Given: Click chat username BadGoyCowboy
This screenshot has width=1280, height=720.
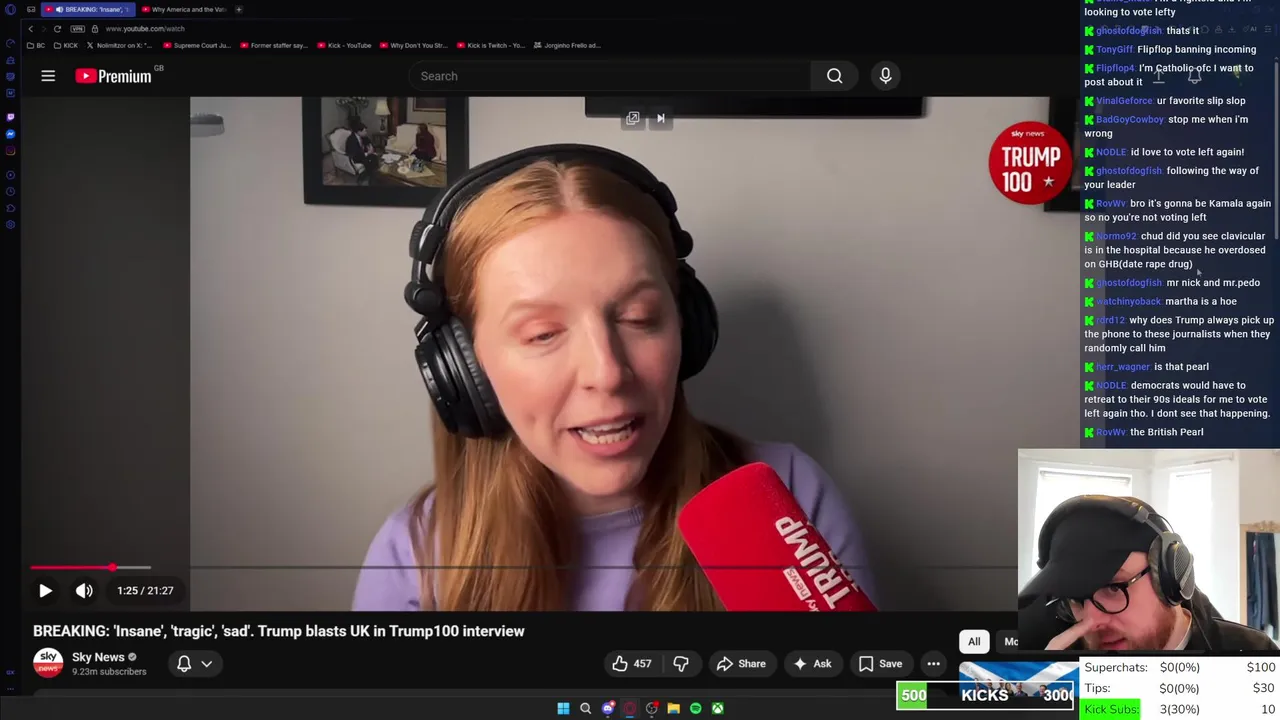Looking at the screenshot, I should click(1130, 120).
